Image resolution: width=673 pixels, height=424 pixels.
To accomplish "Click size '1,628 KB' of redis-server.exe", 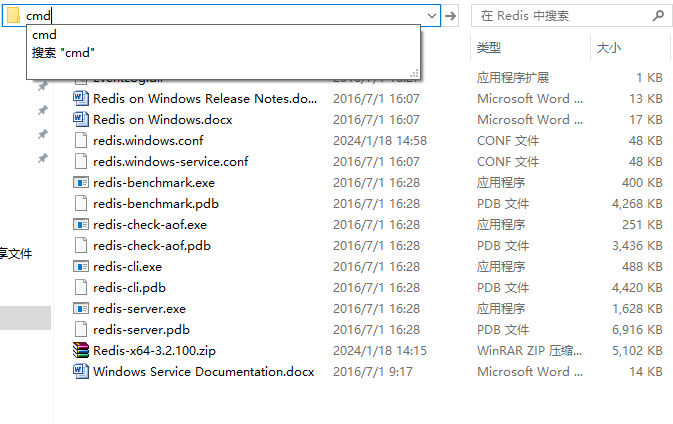I will point(637,309).
